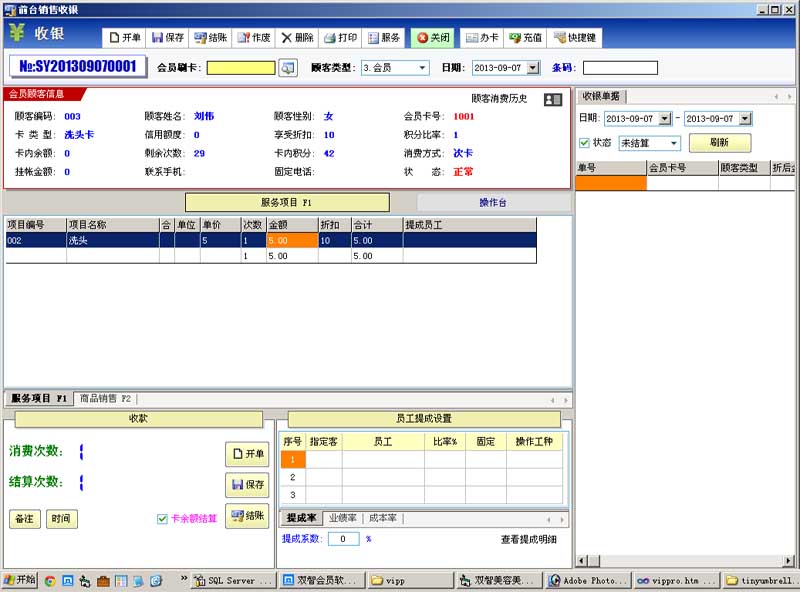Click the 备注 button
Viewport: 800px width, 592px height.
[24, 519]
